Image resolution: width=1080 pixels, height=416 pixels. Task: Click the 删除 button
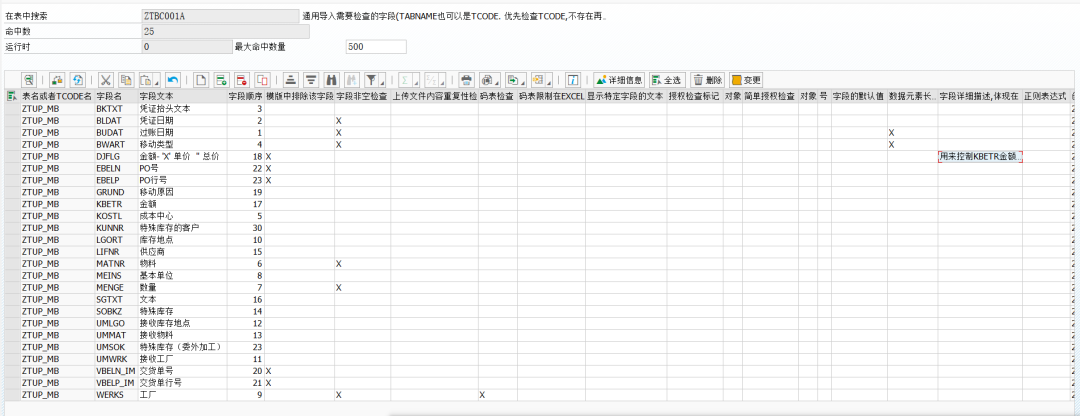coord(707,80)
